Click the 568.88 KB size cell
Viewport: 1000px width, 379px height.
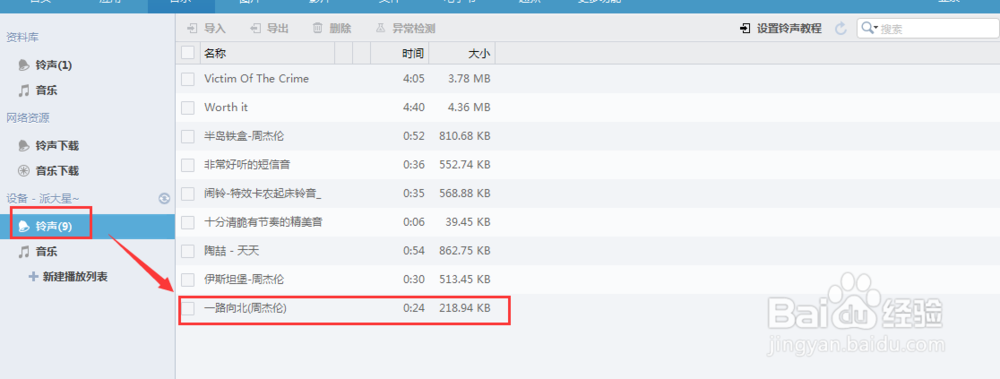tap(464, 193)
